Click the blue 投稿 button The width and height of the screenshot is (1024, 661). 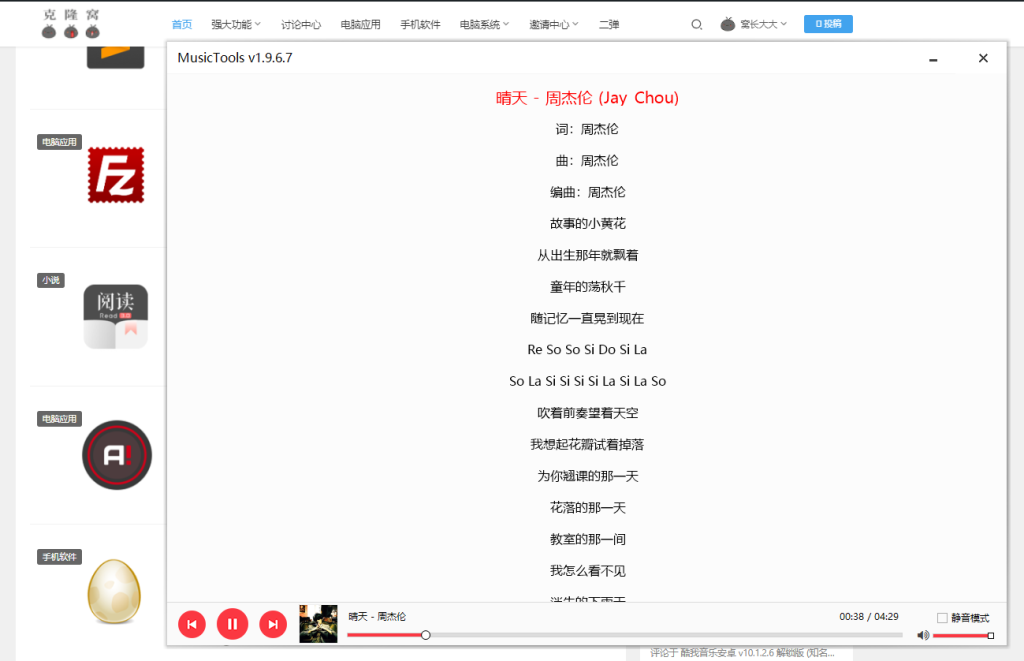(x=828, y=24)
